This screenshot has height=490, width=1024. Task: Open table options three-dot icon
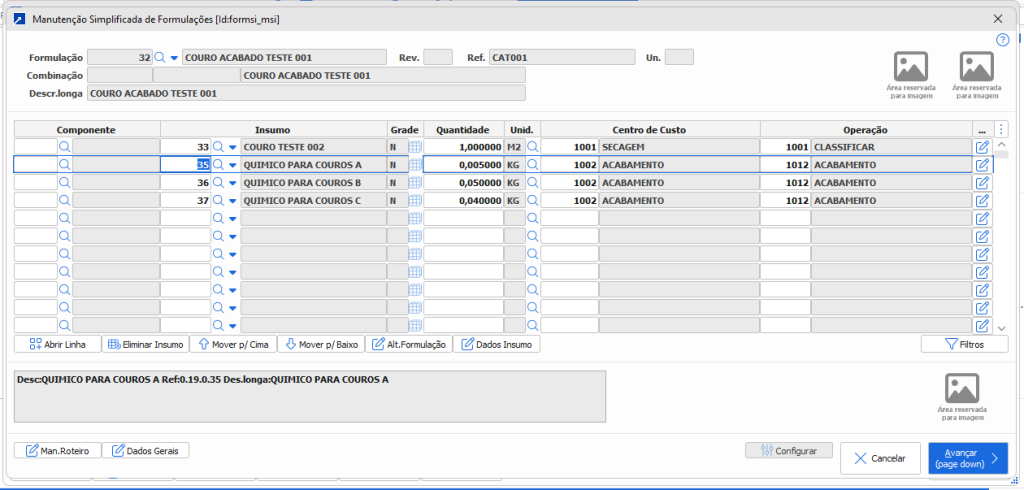(1002, 130)
